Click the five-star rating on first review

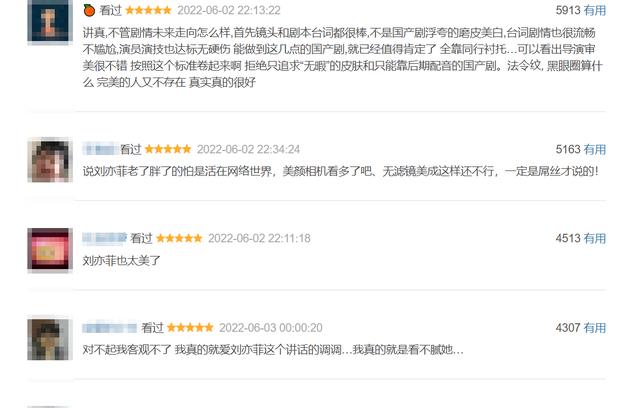[x=148, y=10]
